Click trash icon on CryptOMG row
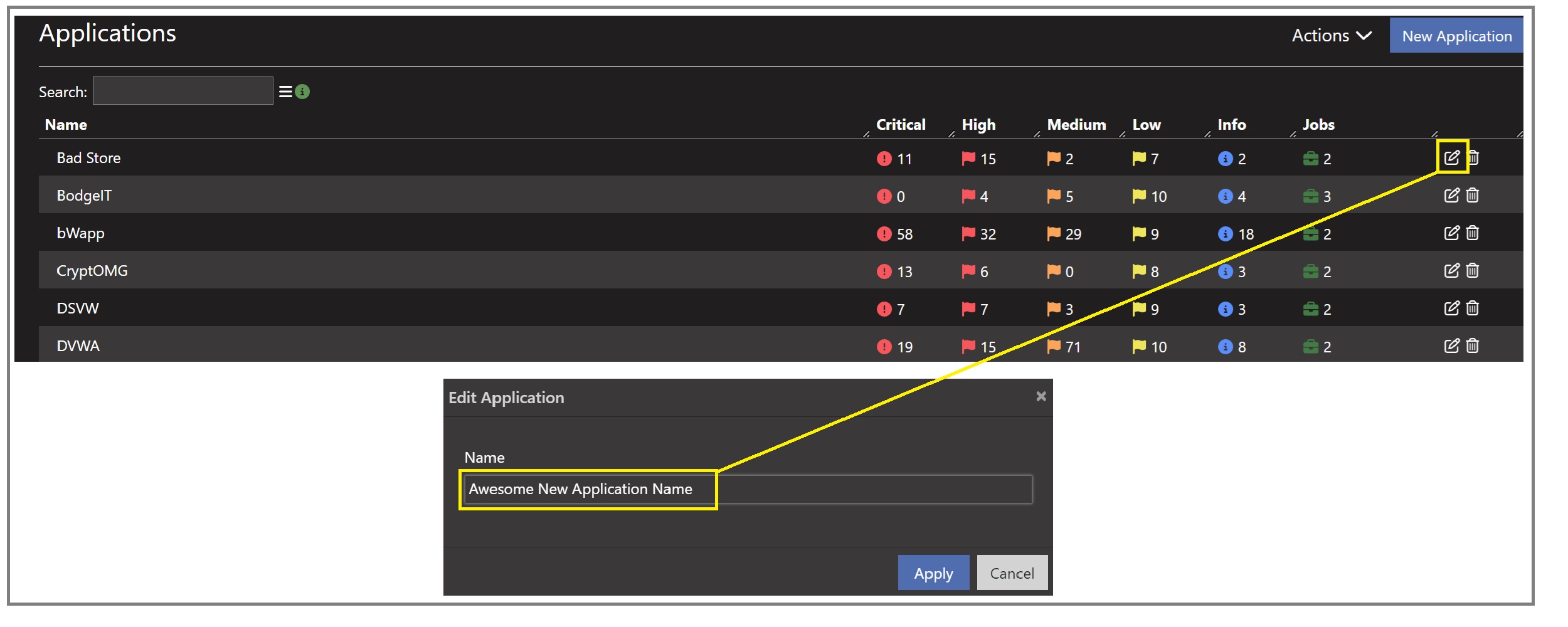Viewport: 1568px width, 627px height. (x=1473, y=271)
